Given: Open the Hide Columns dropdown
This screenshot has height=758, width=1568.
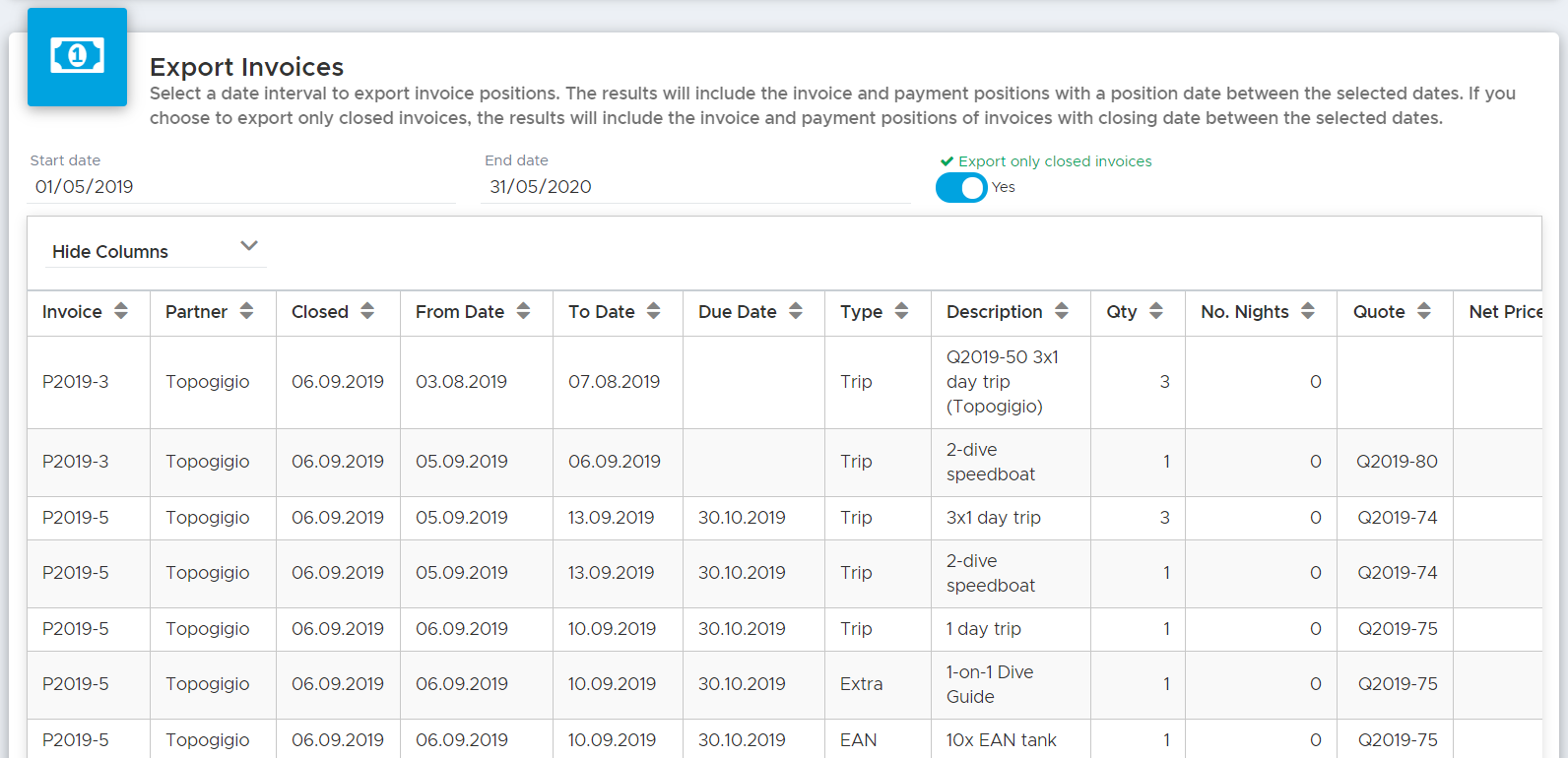Looking at the screenshot, I should point(155,251).
